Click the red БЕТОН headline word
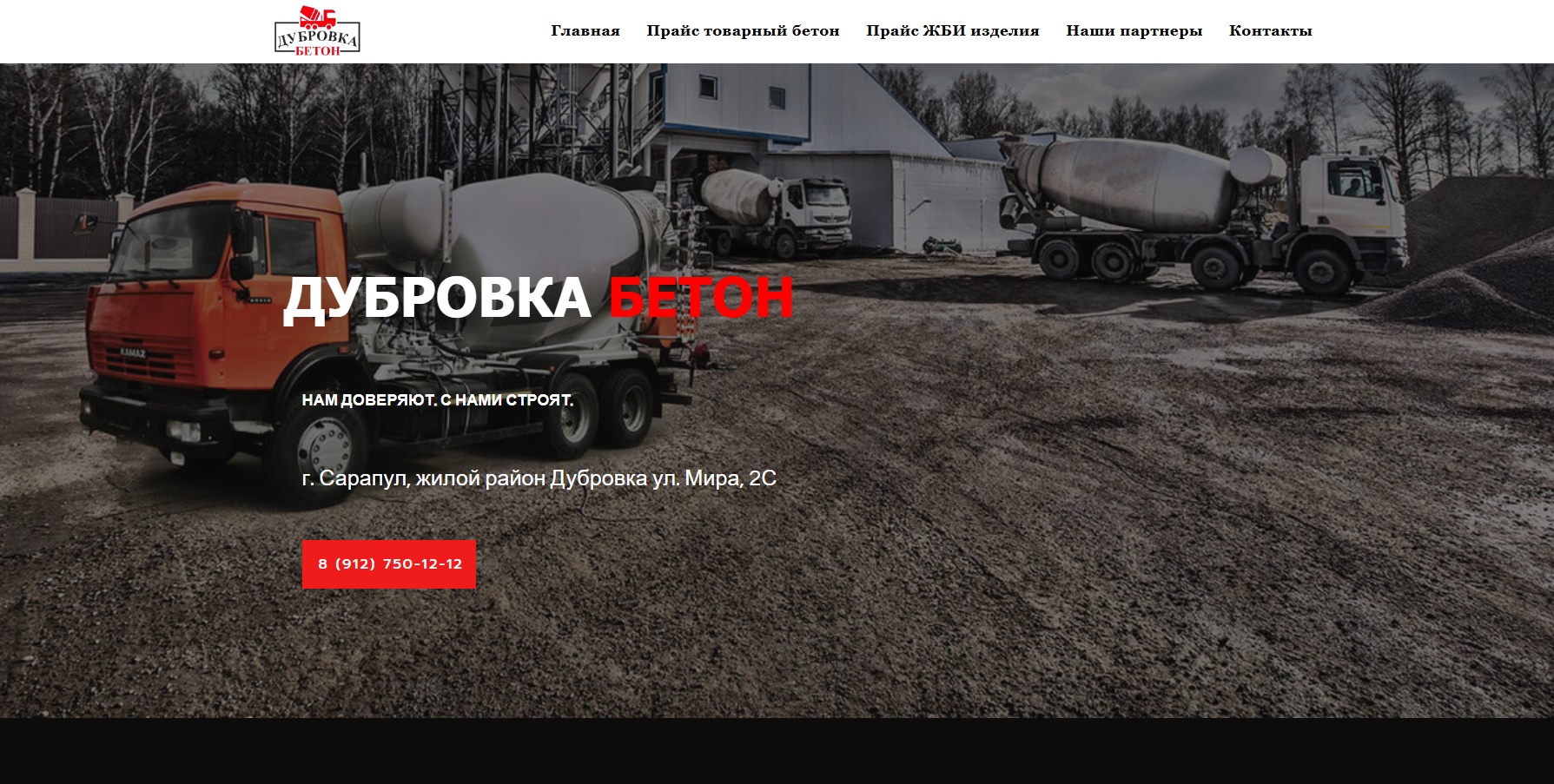Image resolution: width=1554 pixels, height=784 pixels. point(701,298)
